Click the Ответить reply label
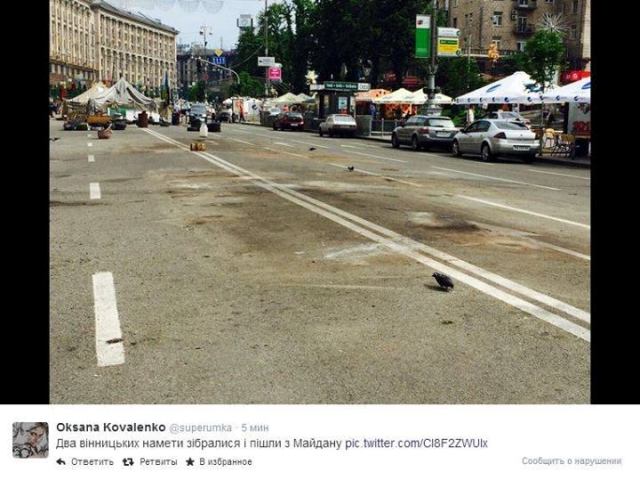The width and height of the screenshot is (640, 480). (x=92, y=462)
